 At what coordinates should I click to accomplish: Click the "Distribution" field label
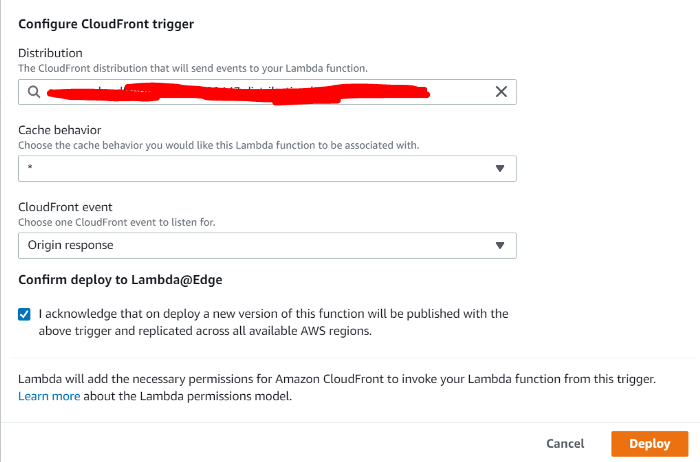[50, 53]
